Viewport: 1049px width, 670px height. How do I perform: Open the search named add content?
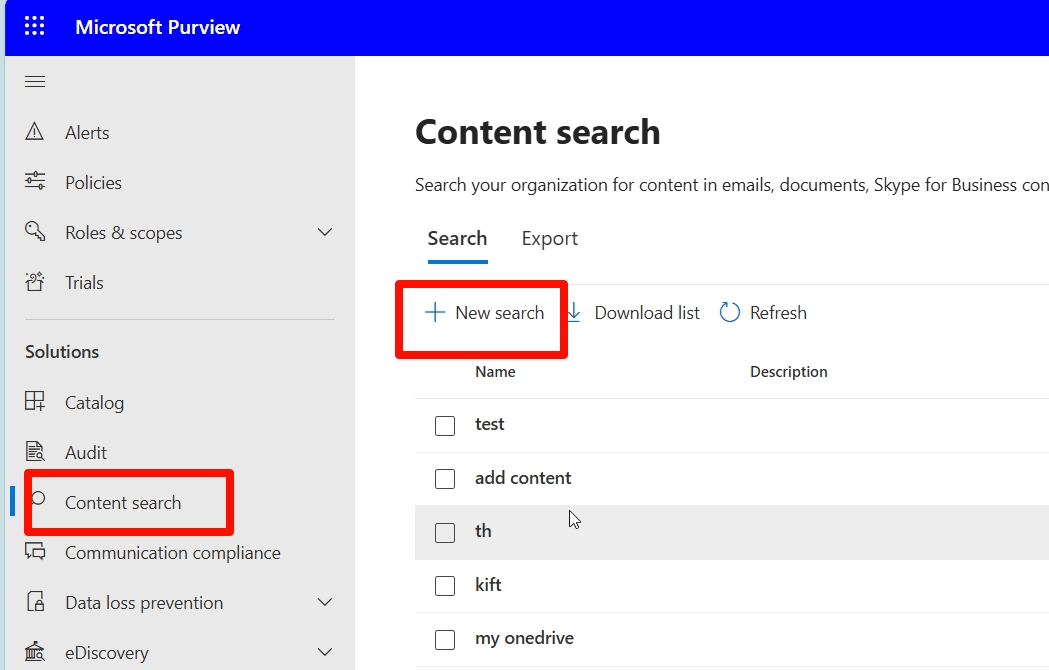522,478
